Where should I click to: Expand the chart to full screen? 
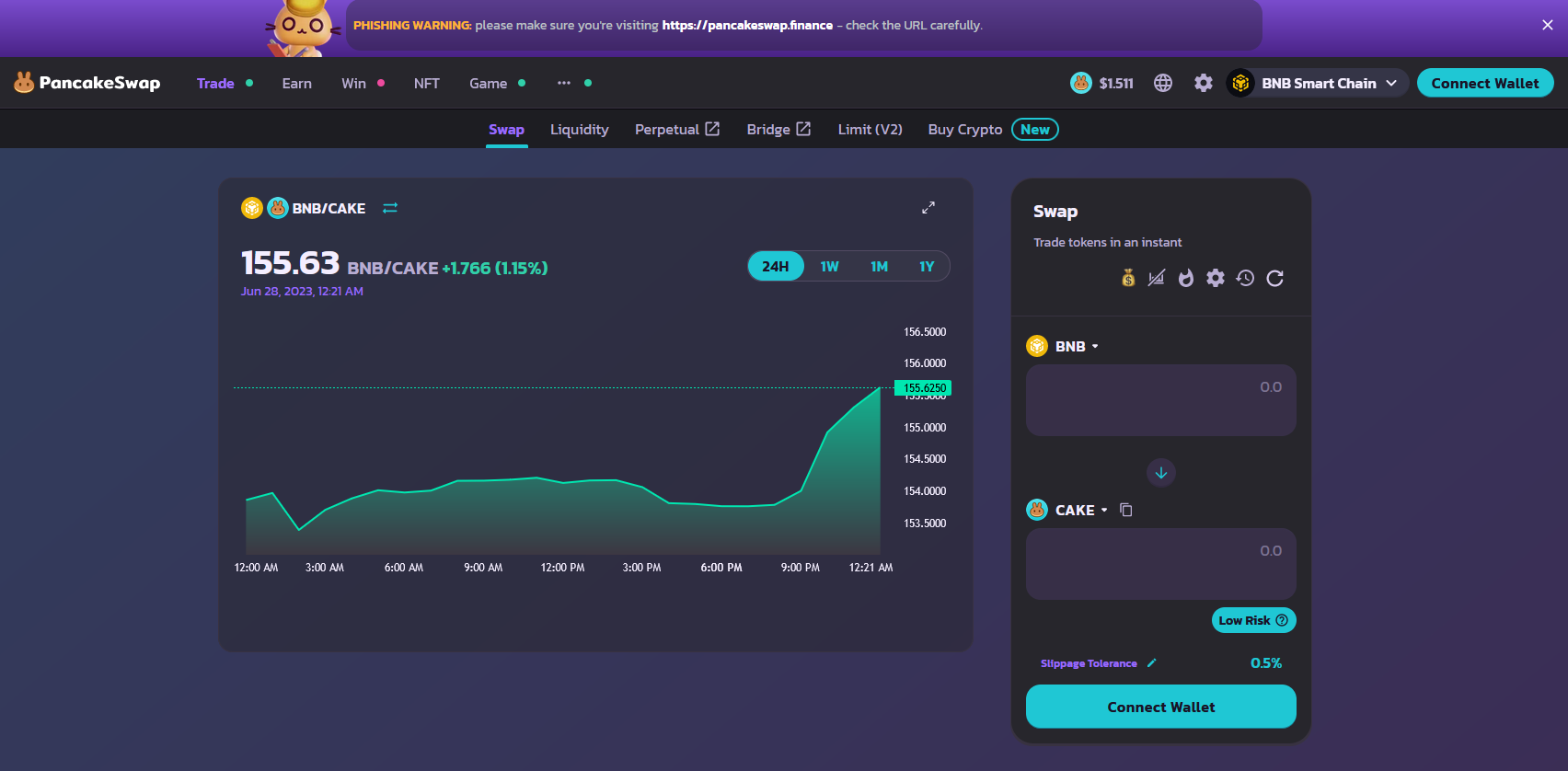tap(928, 208)
